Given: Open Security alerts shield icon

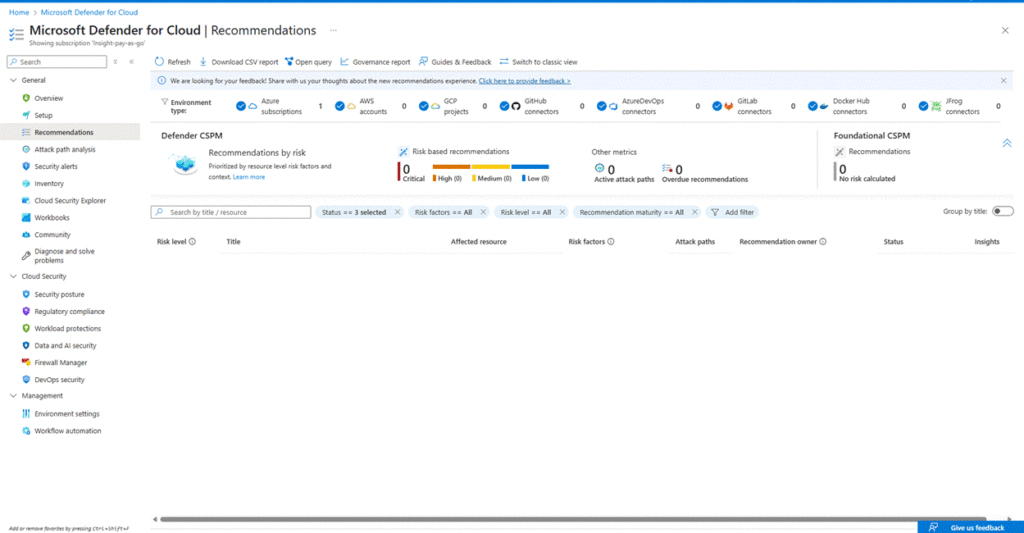Looking at the screenshot, I should click(x=26, y=166).
